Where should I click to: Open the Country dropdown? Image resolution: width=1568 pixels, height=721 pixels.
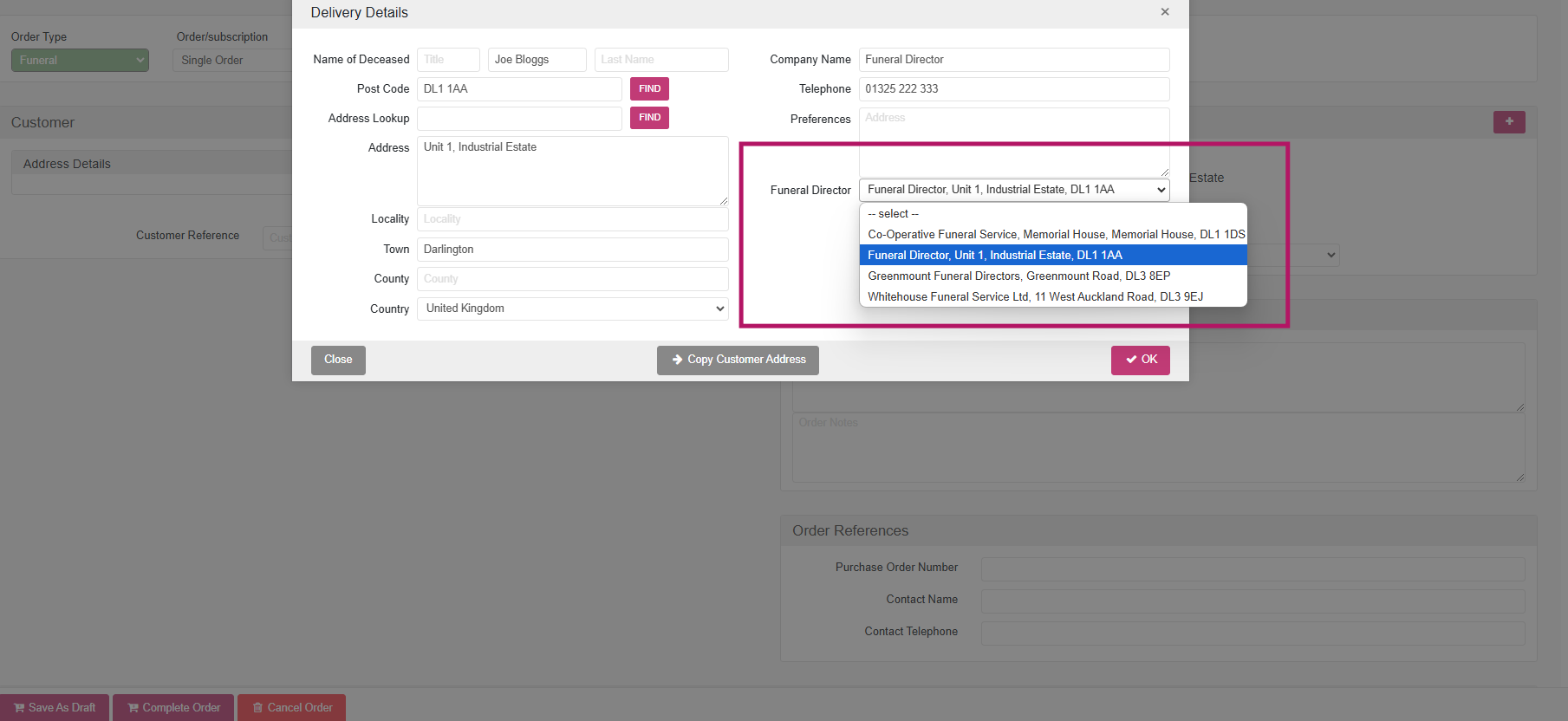tap(573, 309)
